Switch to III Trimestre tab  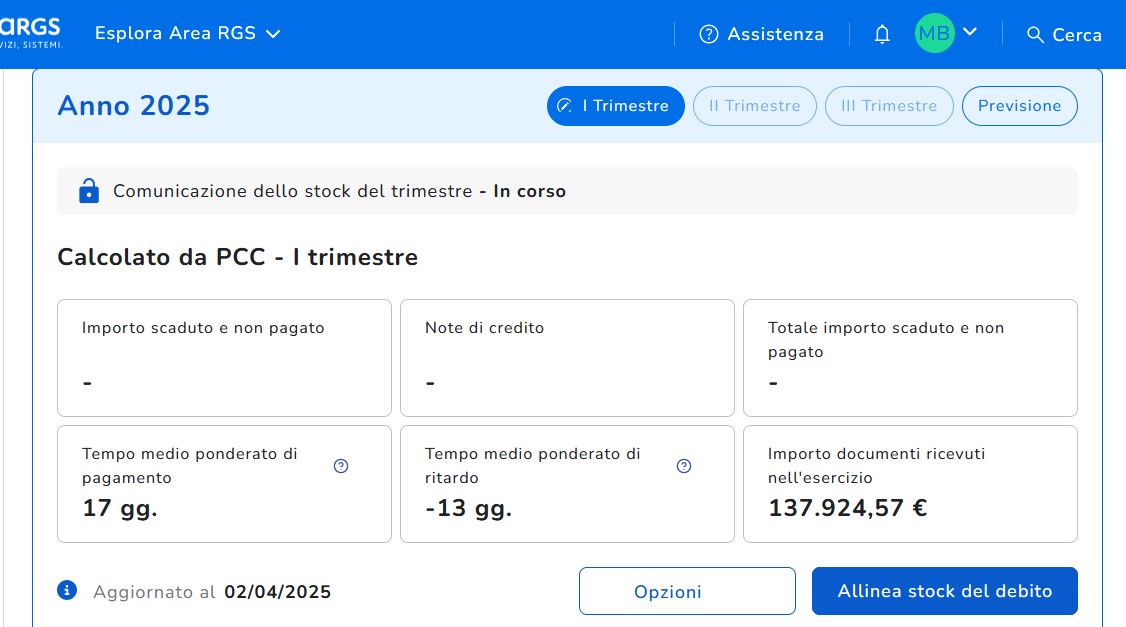(889, 106)
